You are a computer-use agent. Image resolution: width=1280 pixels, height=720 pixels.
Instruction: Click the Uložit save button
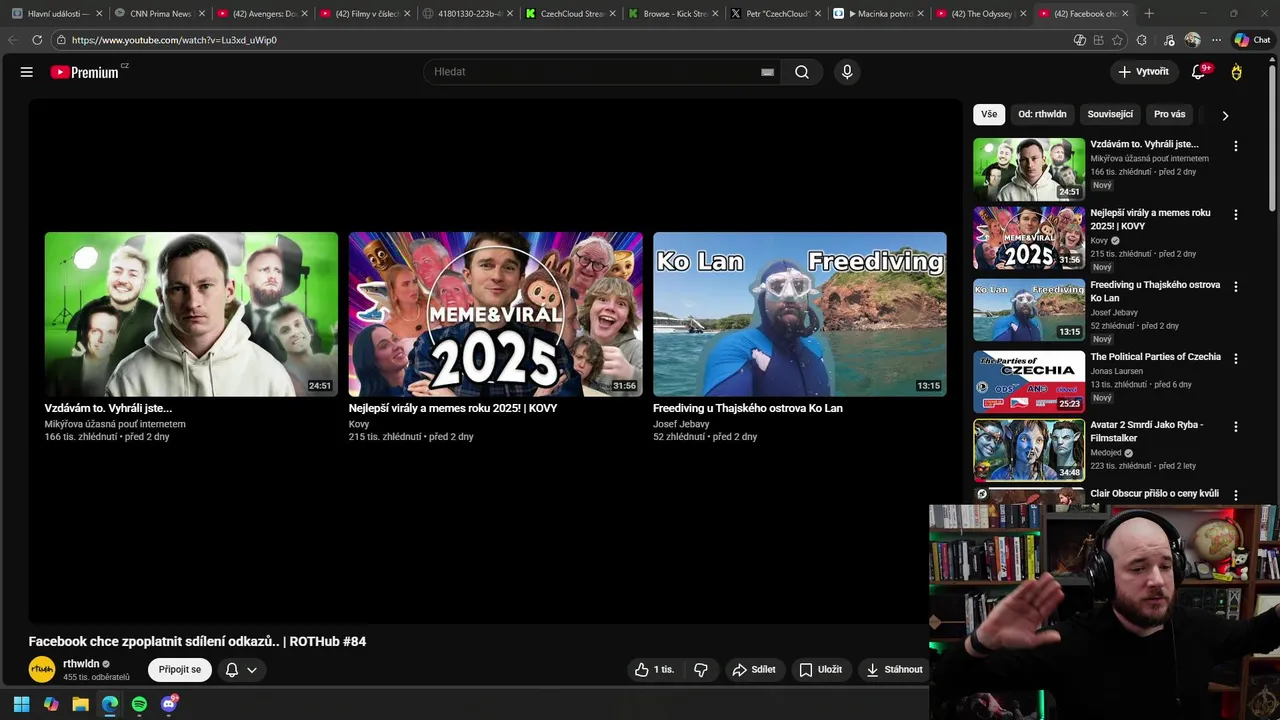820,670
